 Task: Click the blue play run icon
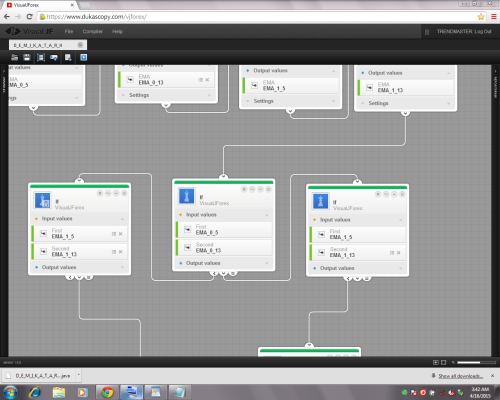[83, 57]
